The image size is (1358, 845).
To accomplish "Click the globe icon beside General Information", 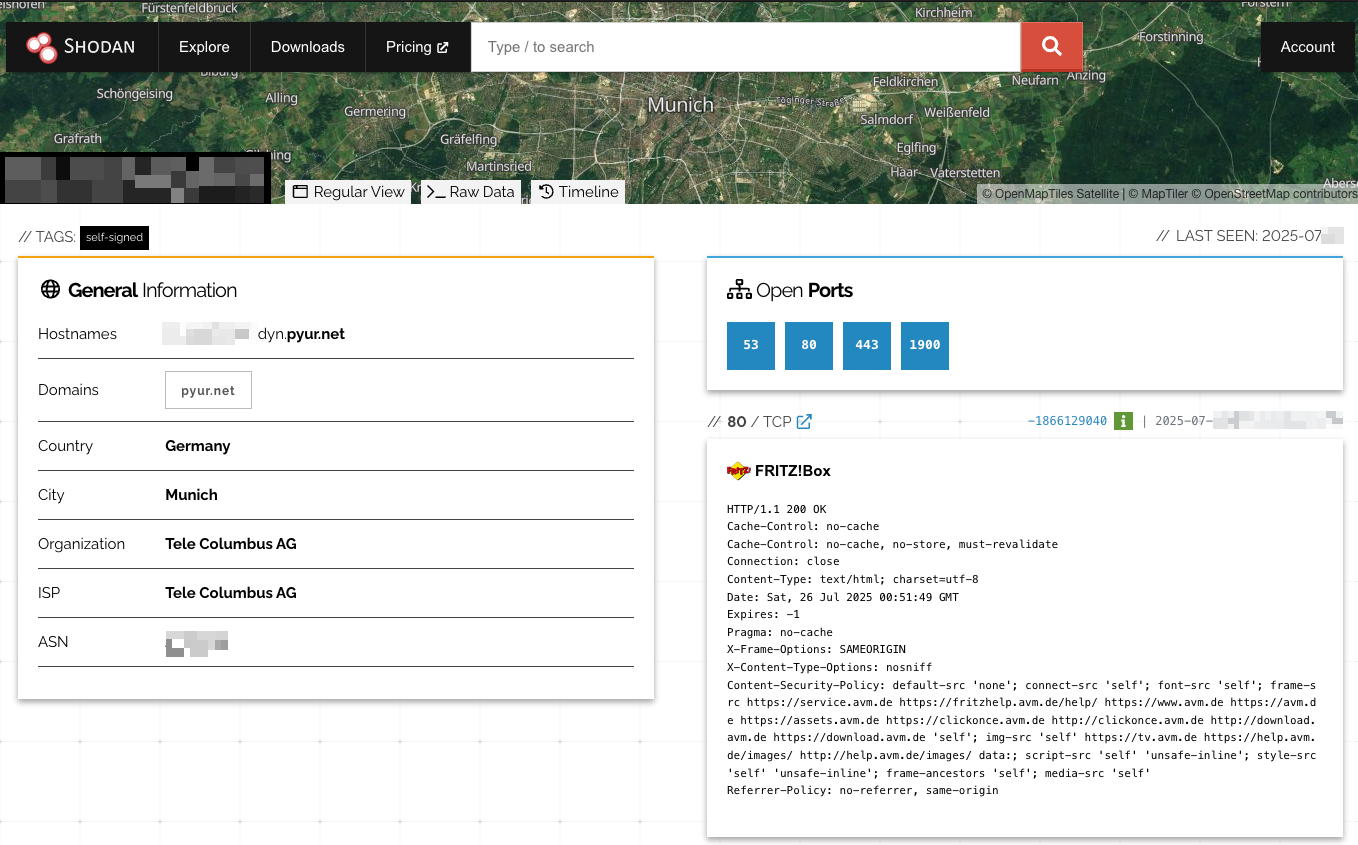I will [x=50, y=290].
